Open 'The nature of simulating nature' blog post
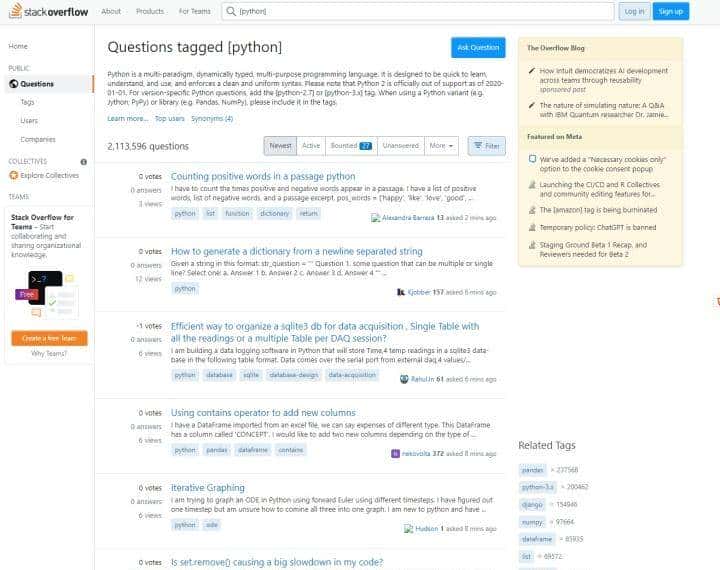The height and width of the screenshot is (570, 720). point(603,110)
